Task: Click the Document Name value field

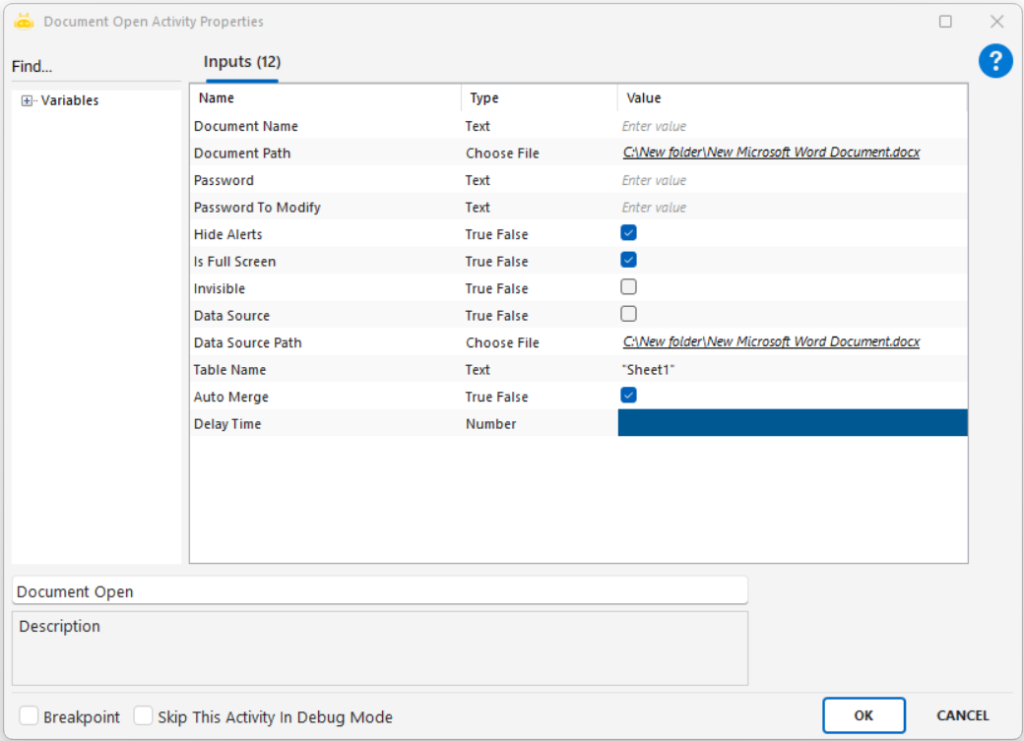Action: (790, 126)
